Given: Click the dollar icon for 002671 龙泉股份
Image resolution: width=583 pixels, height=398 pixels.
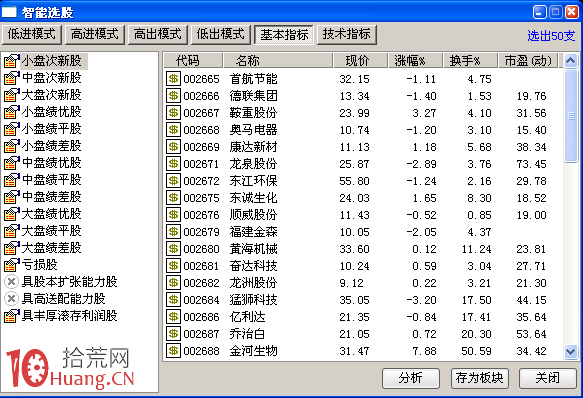Looking at the screenshot, I should pos(173,164).
